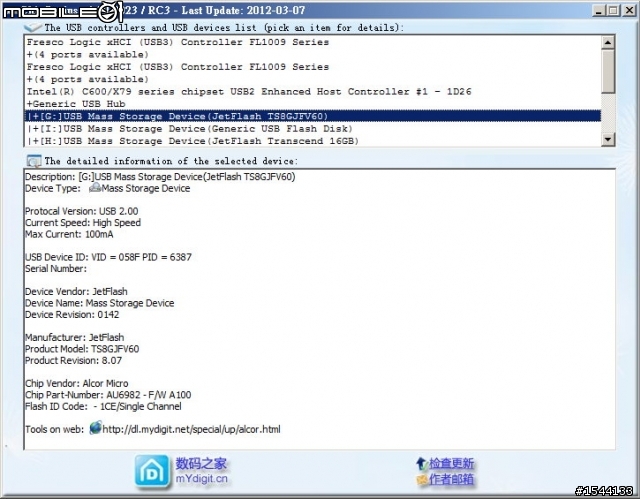
Task: Click the device list scrollbar thumb
Action: 608,72
